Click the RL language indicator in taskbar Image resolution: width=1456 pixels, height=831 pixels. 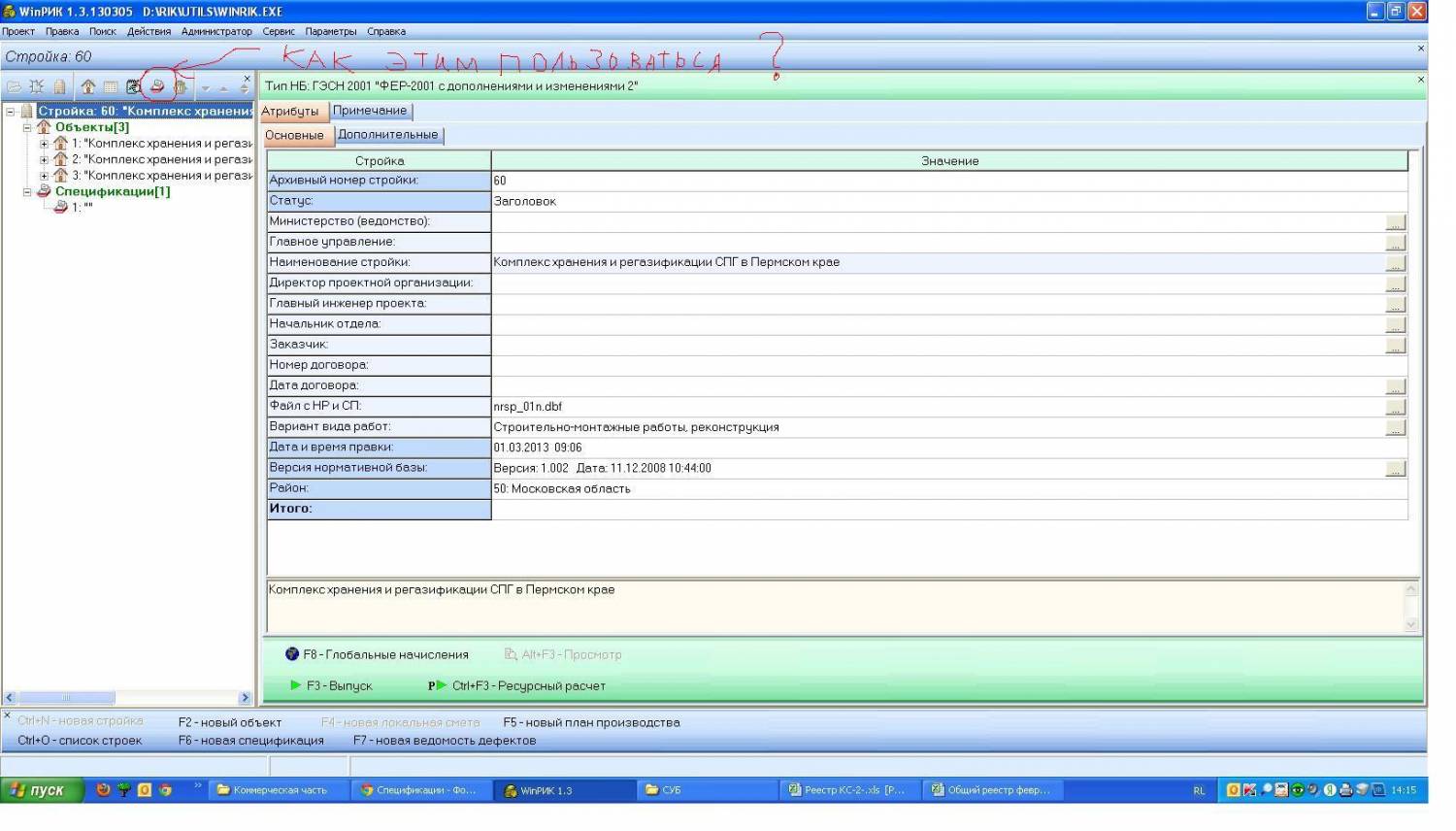pyautogui.click(x=1199, y=790)
